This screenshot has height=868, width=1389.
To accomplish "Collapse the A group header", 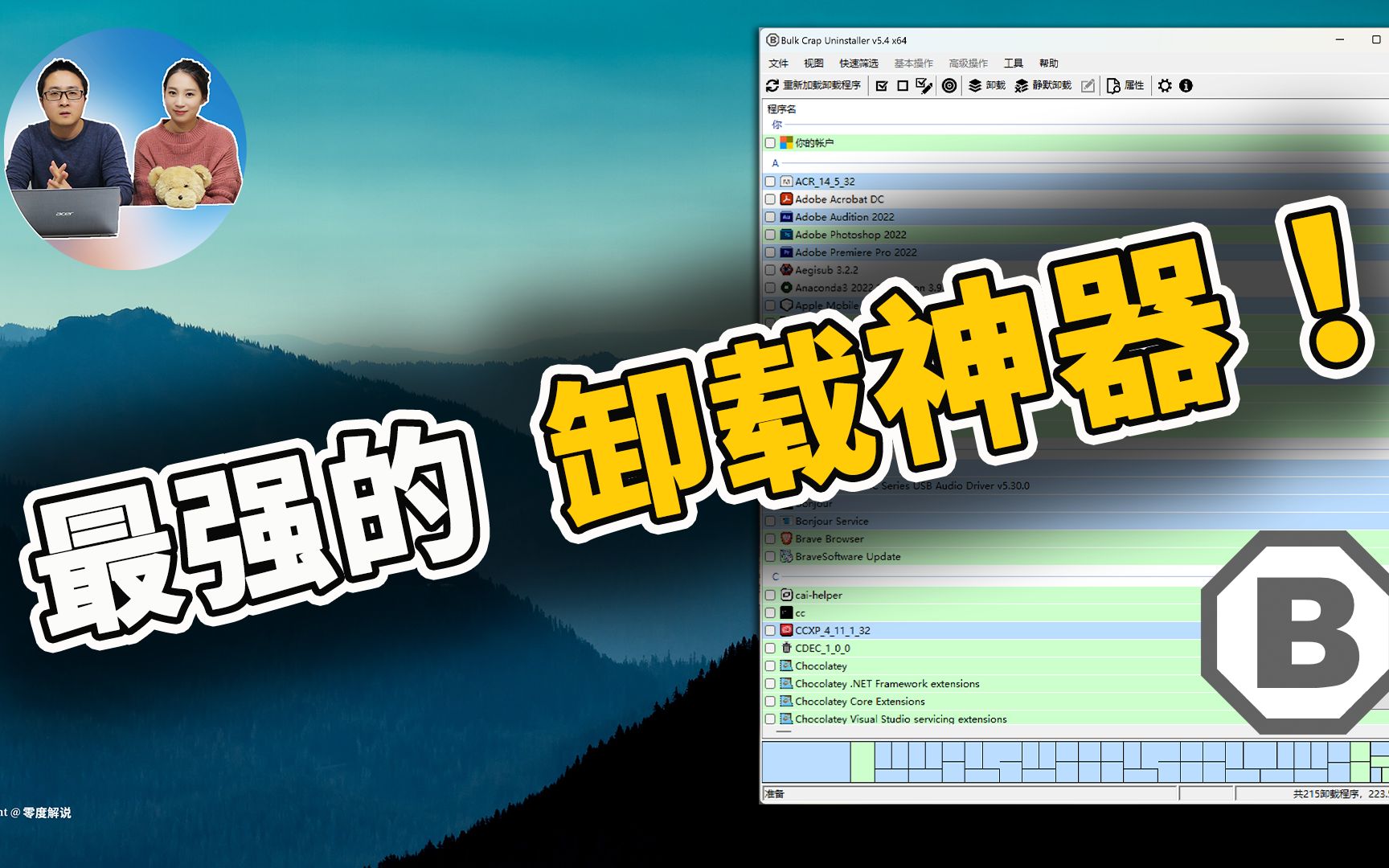I will tap(776, 162).
